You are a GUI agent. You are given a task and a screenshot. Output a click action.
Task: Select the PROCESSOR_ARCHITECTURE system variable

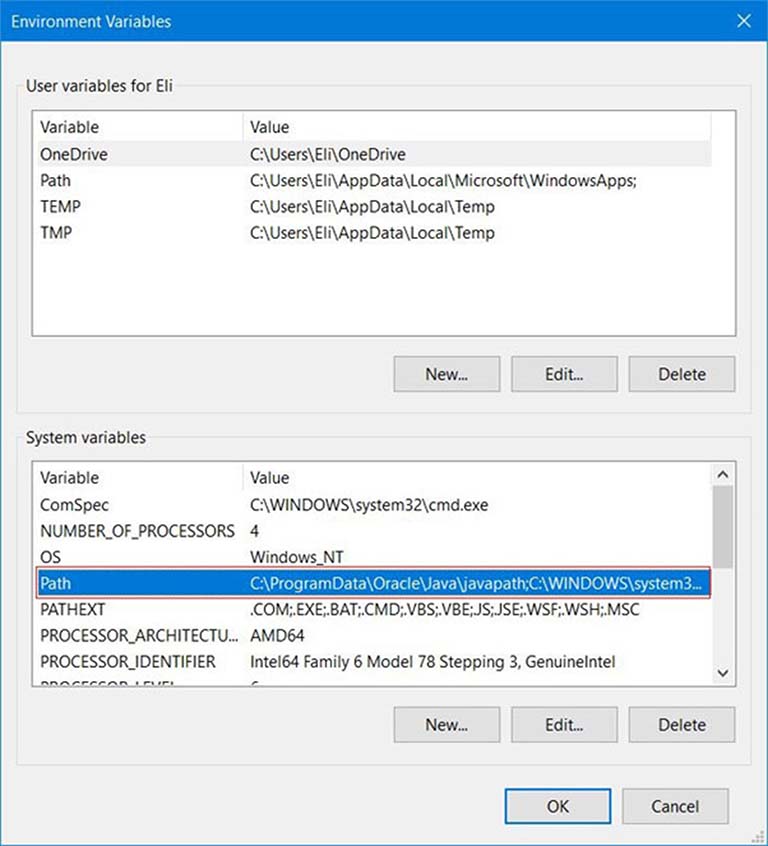(140, 635)
